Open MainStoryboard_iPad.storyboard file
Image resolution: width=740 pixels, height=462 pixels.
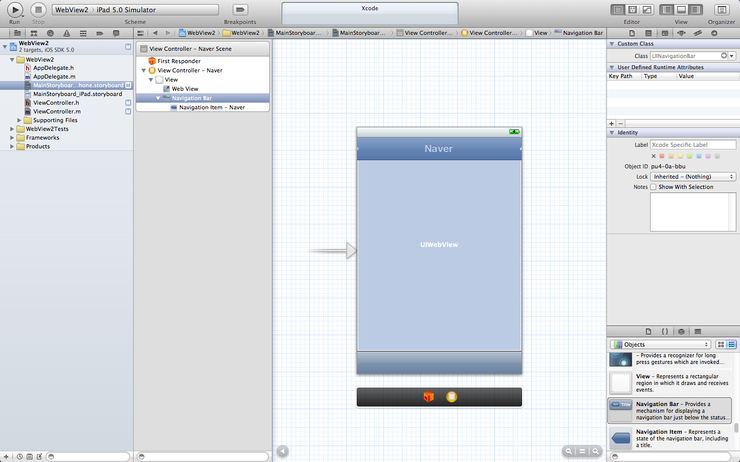(x=77, y=94)
